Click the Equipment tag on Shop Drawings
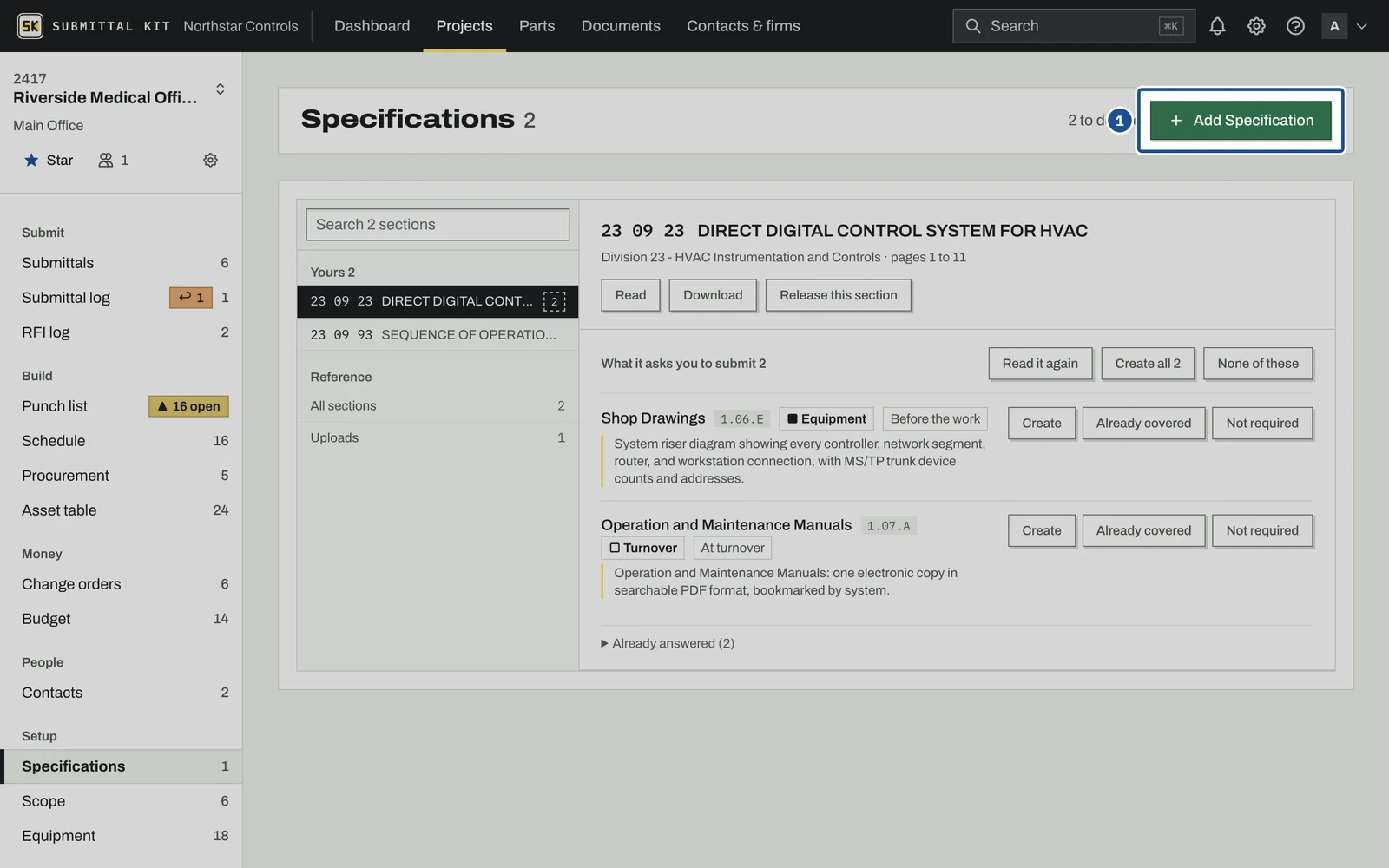Image resolution: width=1389 pixels, height=868 pixels. tap(826, 419)
